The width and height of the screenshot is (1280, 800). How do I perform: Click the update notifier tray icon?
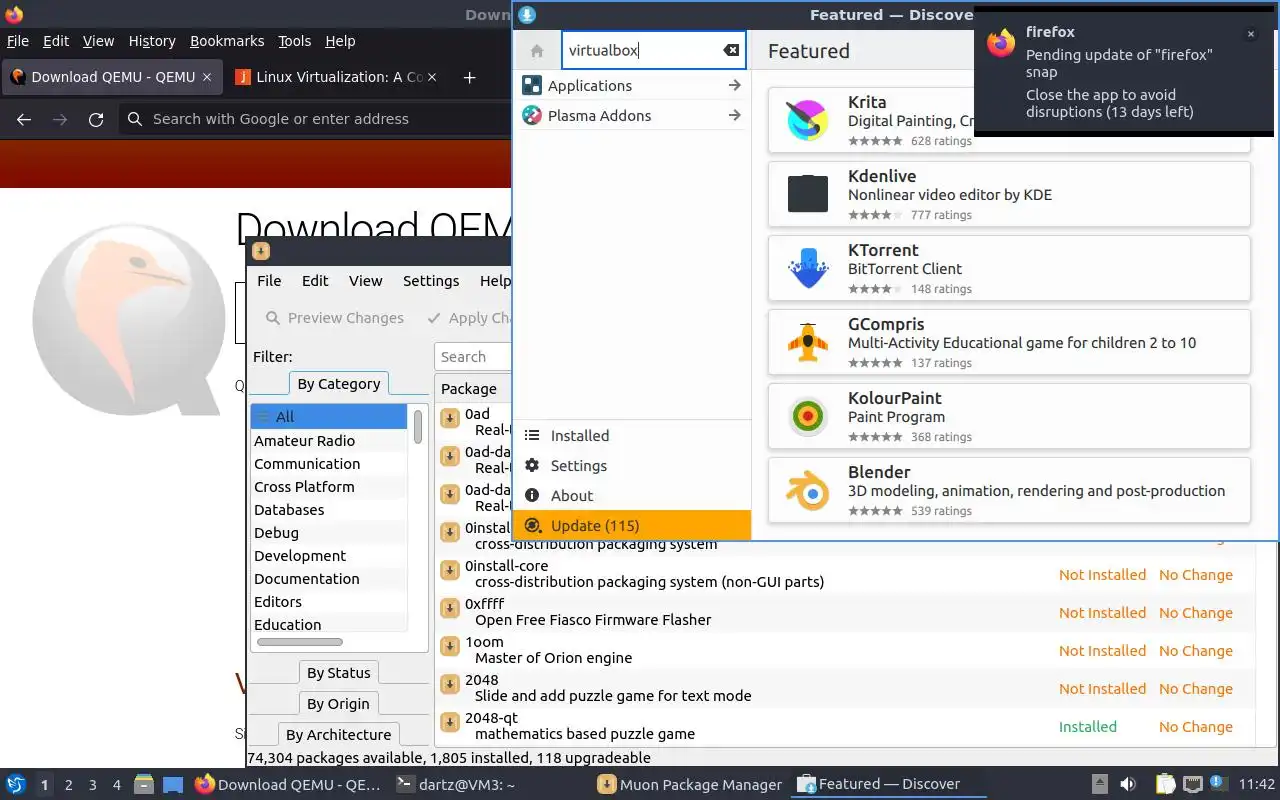click(x=1218, y=783)
